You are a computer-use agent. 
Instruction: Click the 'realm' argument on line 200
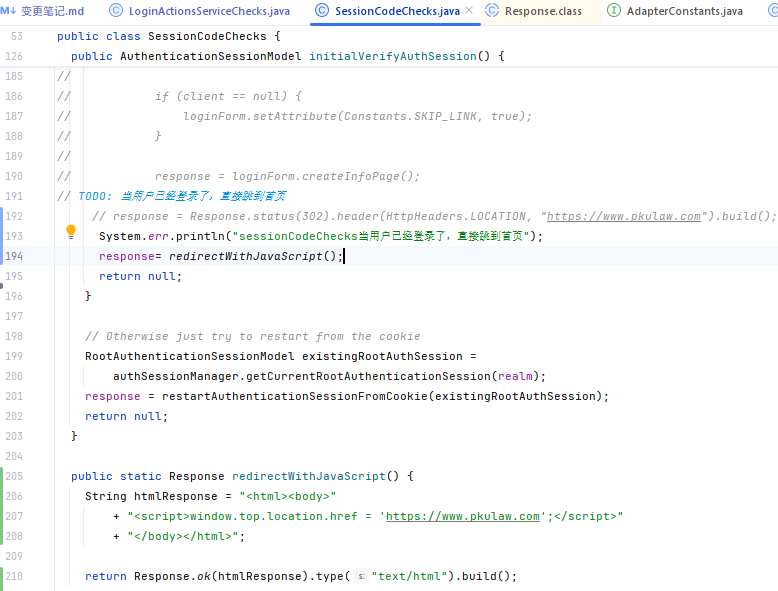coord(515,376)
